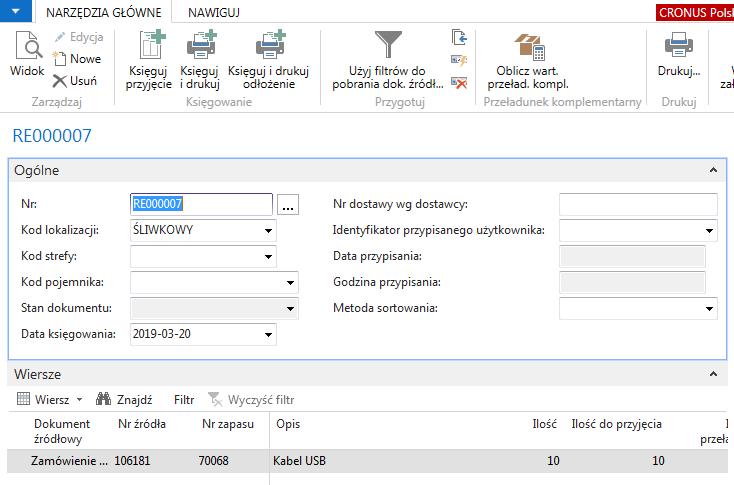Open Kod lokalizacji dropdown
The height and width of the screenshot is (485, 734).
click(x=268, y=230)
